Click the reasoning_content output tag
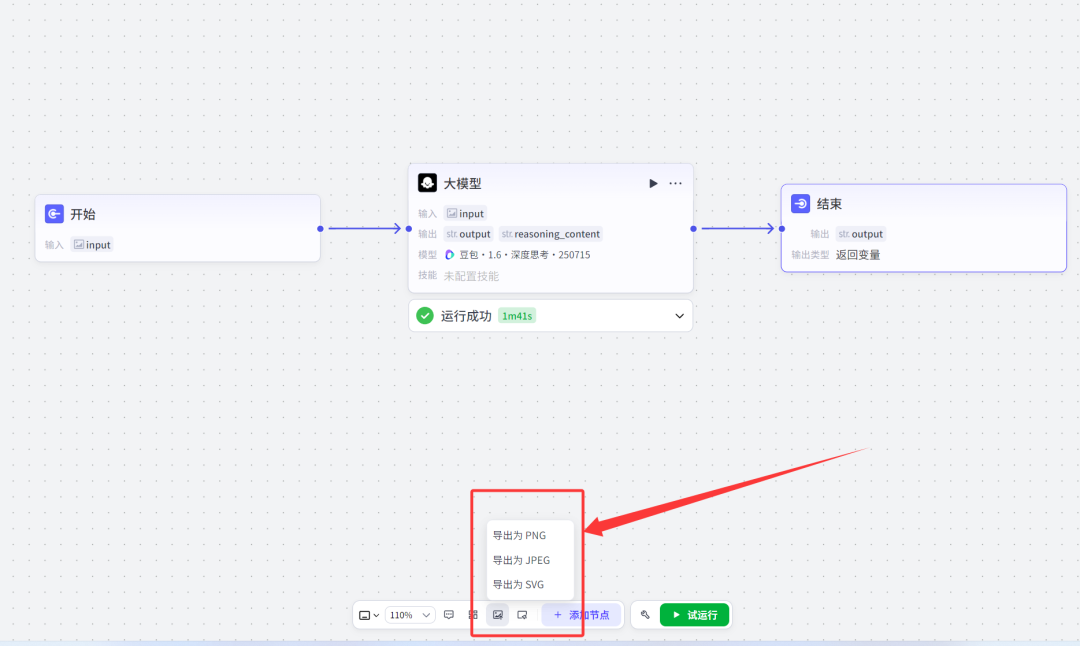The width and height of the screenshot is (1080, 646). [x=550, y=234]
